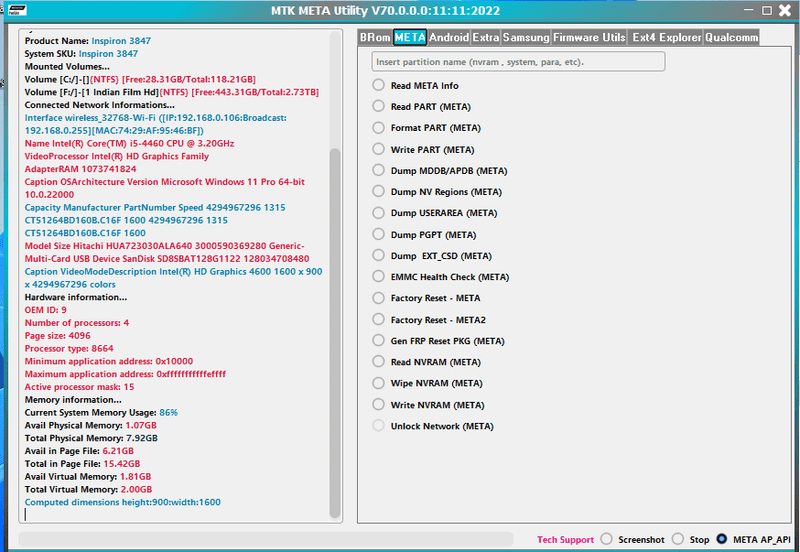Click 'Avail Physical Memory: 1.07GB' line
This screenshot has width=800, height=552.
coord(90,425)
